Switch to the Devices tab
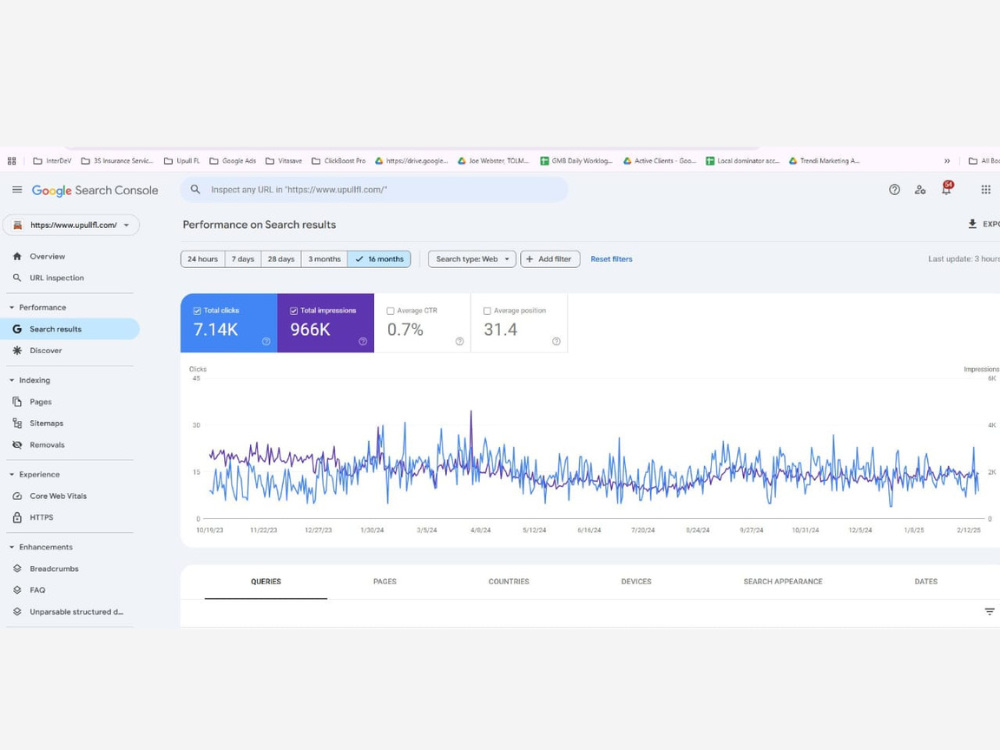Viewport: 1000px width, 750px height. pyautogui.click(x=636, y=582)
